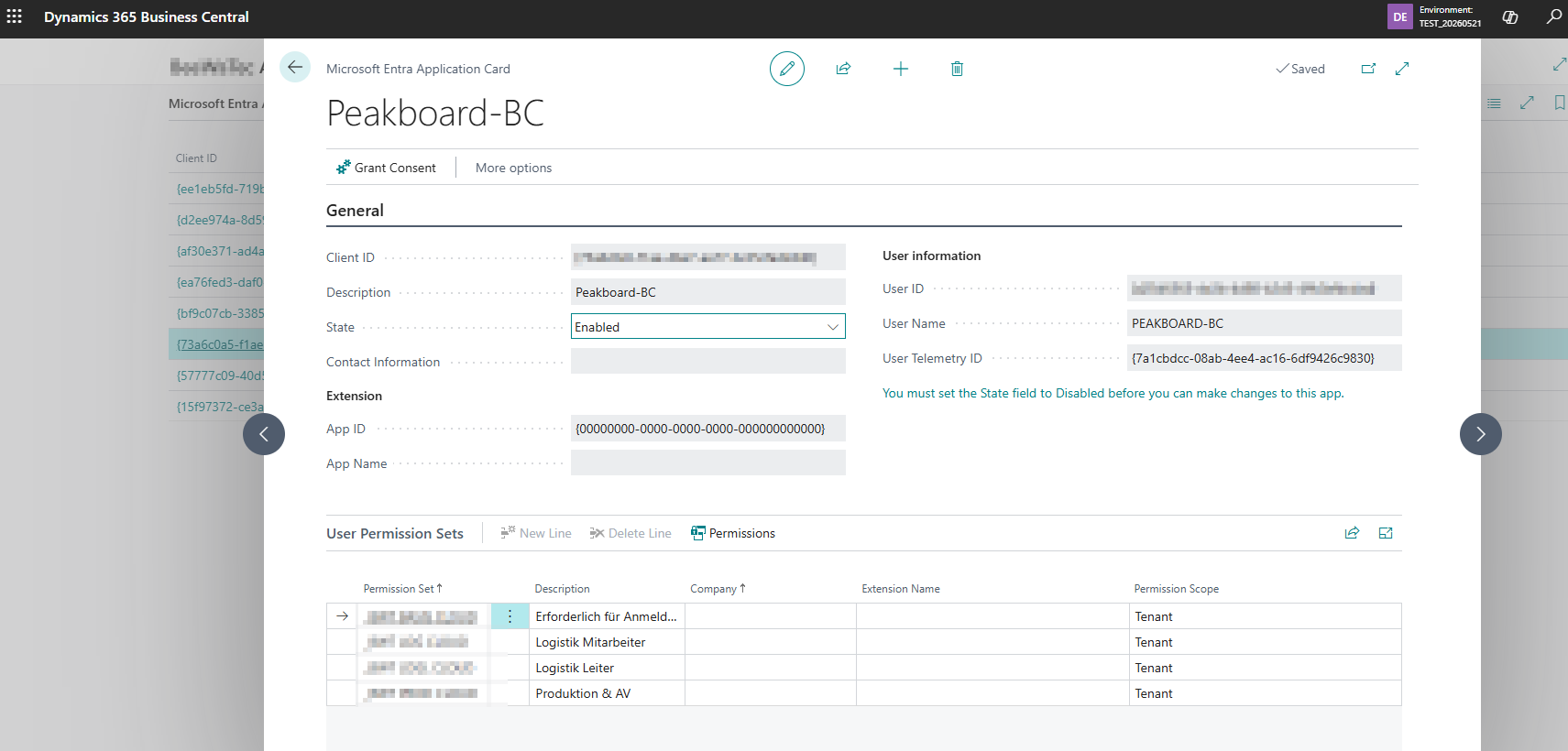Open the Copilot icon in top bar

(x=1510, y=16)
